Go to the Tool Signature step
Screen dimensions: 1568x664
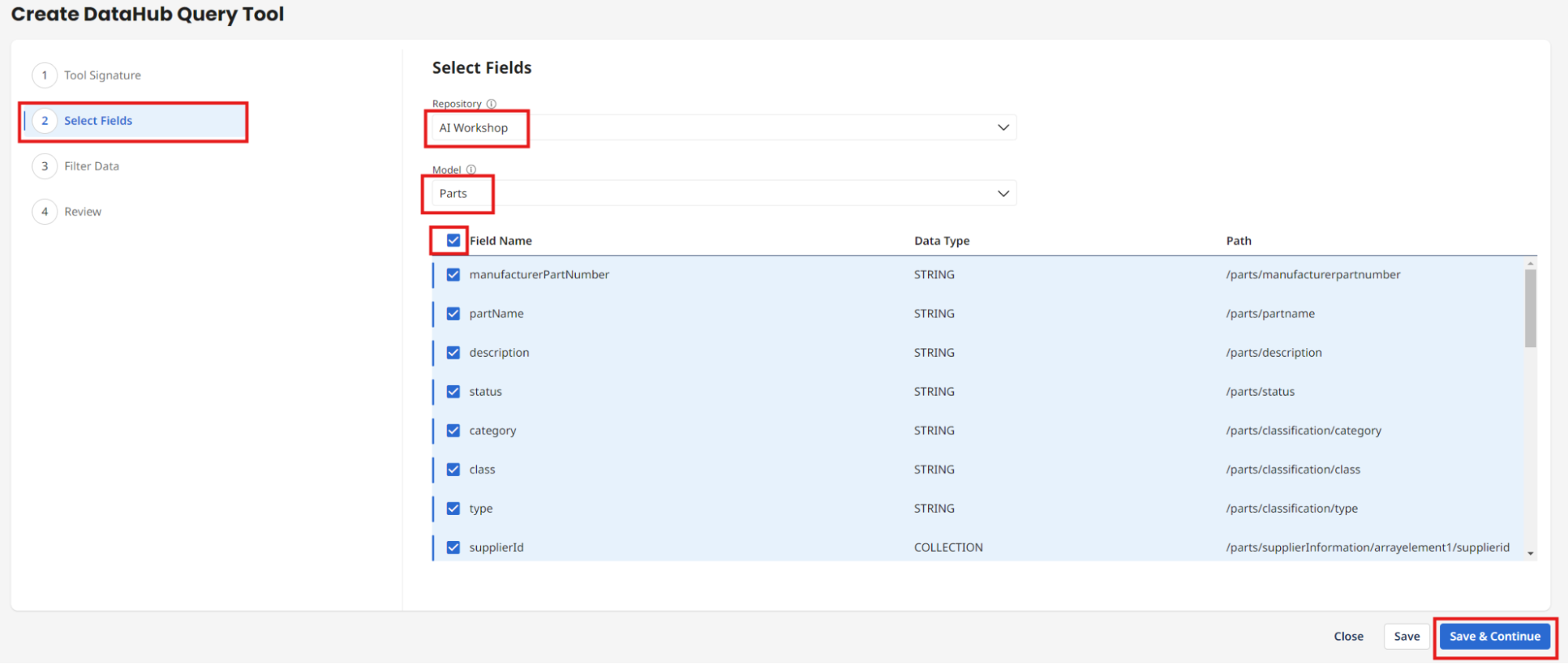point(102,75)
